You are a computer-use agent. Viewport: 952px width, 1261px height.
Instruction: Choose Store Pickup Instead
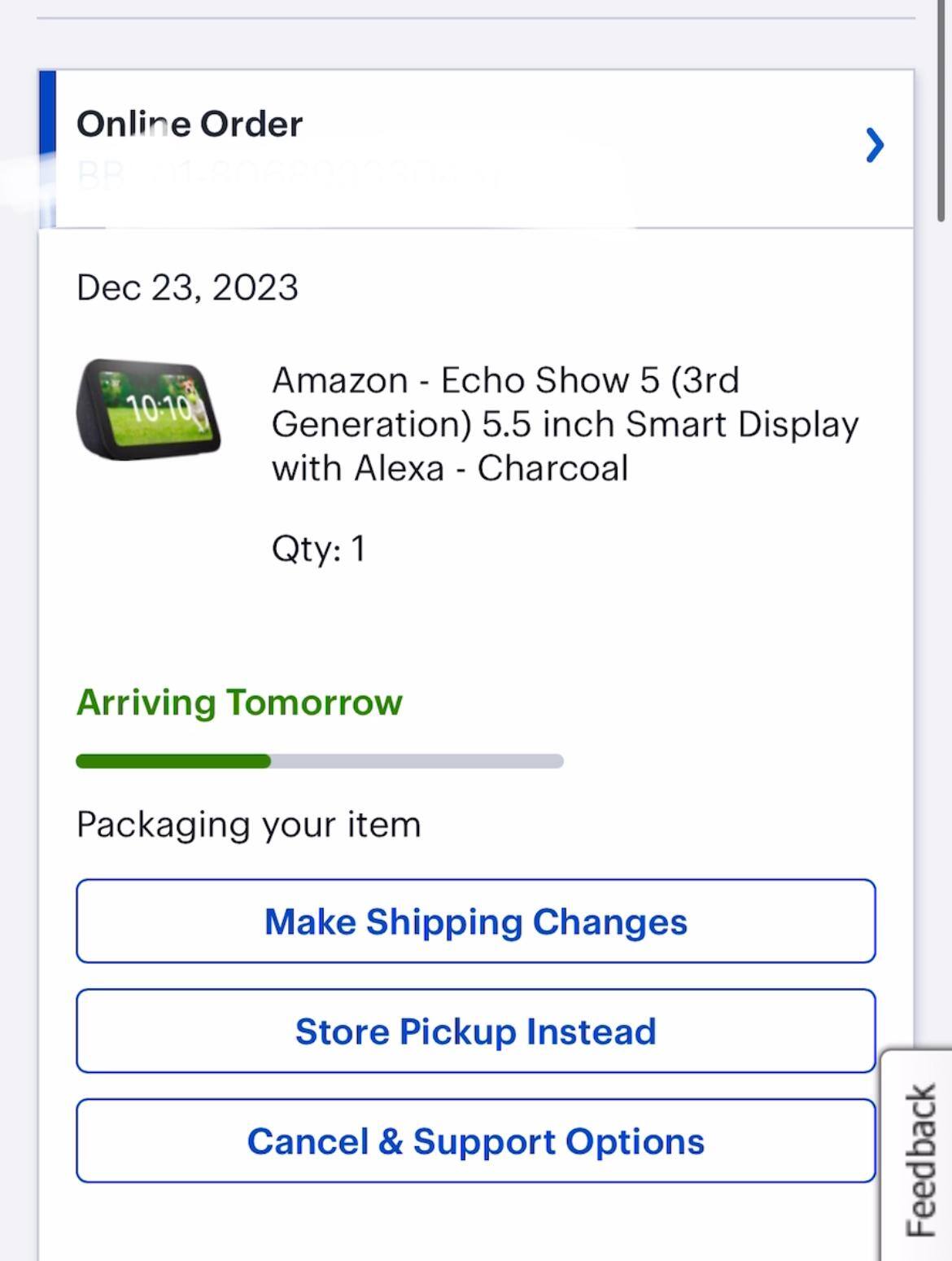(475, 1031)
